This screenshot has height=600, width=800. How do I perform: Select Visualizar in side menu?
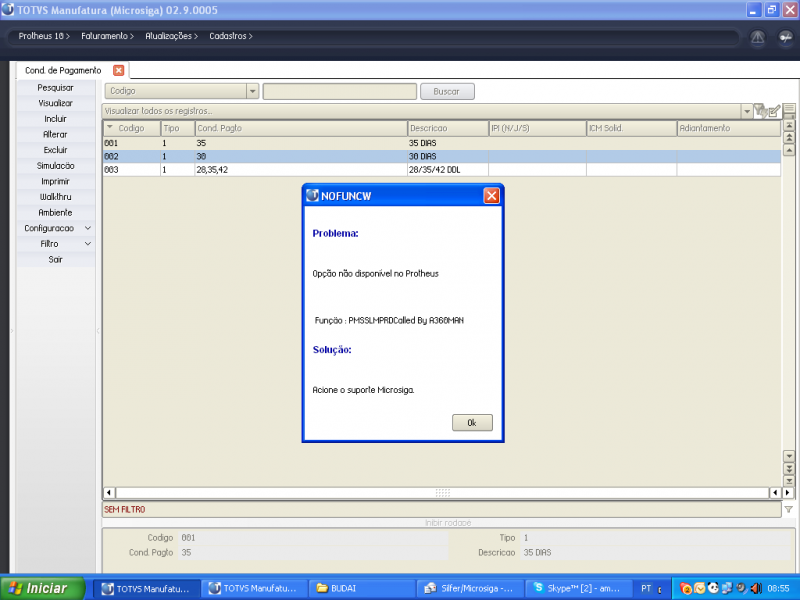click(56, 103)
